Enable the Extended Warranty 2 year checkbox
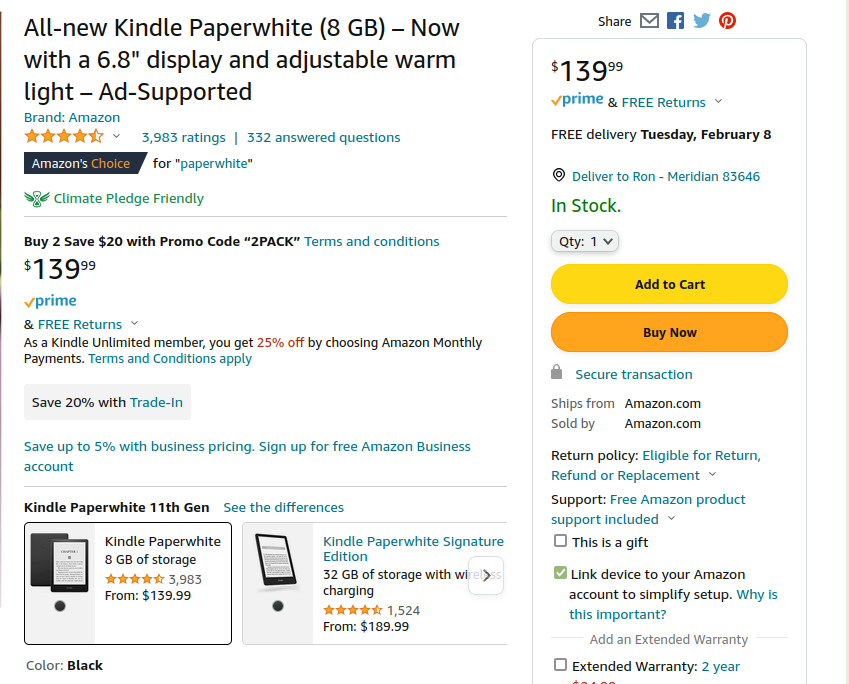849x684 pixels. point(560,665)
